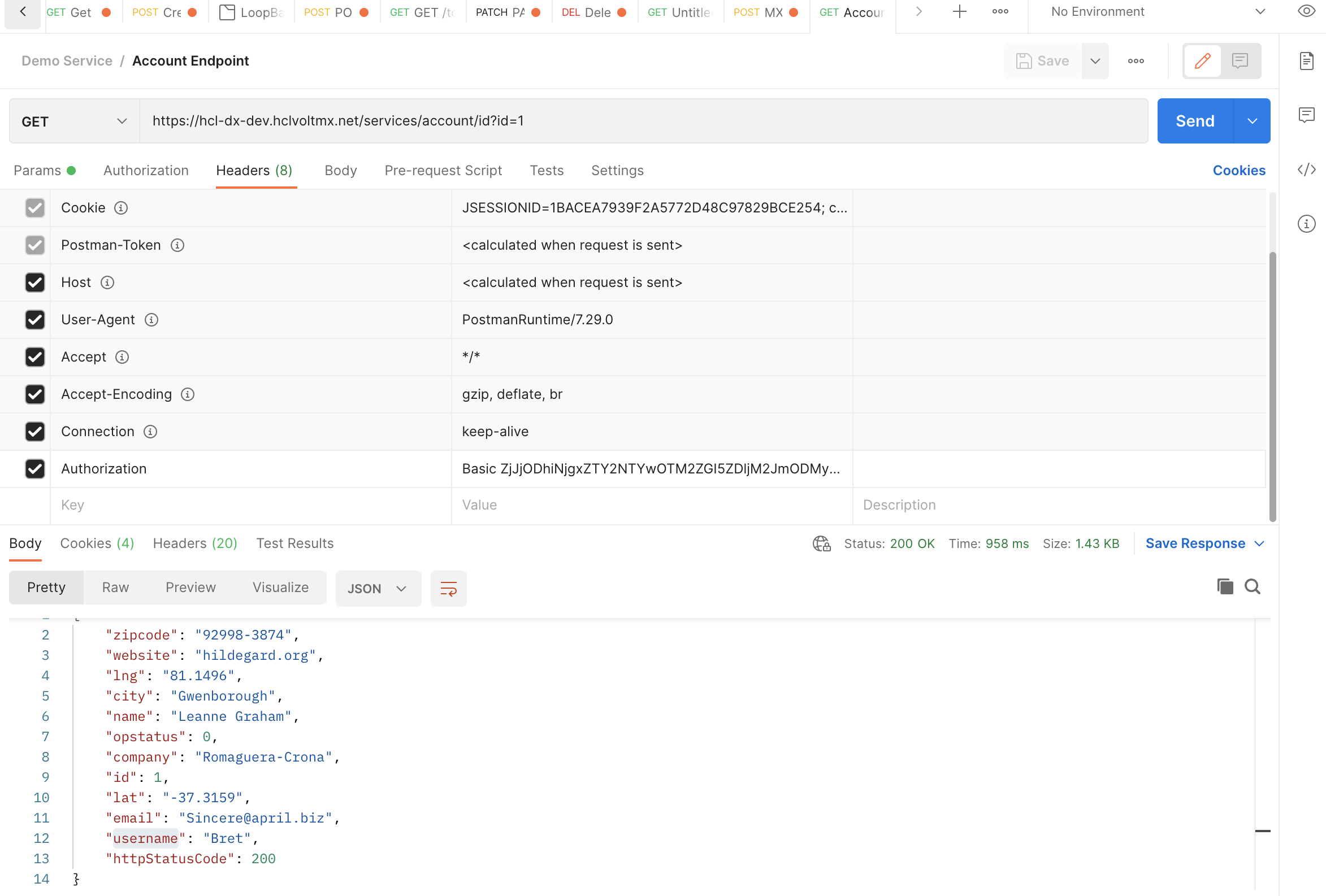Click the eye icon to preview environment variables
The image size is (1326, 896).
(1307, 11)
